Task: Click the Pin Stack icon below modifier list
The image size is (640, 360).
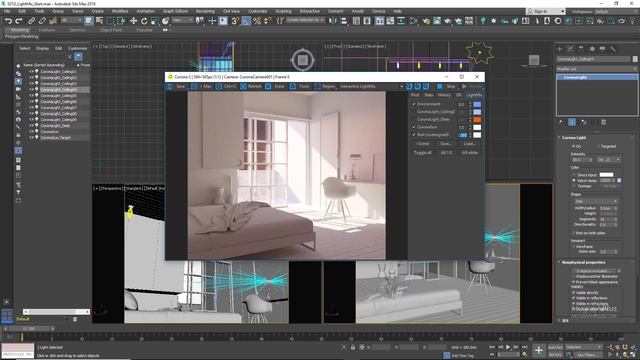Action: [x=561, y=122]
